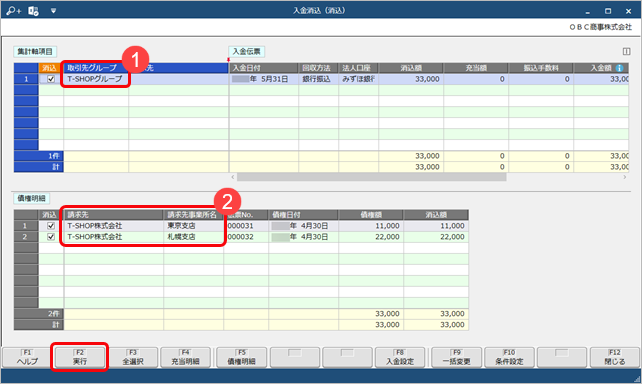Select row header 2 in 債権明細 grid
Screen dimensions: 642x384
click(x=26, y=237)
